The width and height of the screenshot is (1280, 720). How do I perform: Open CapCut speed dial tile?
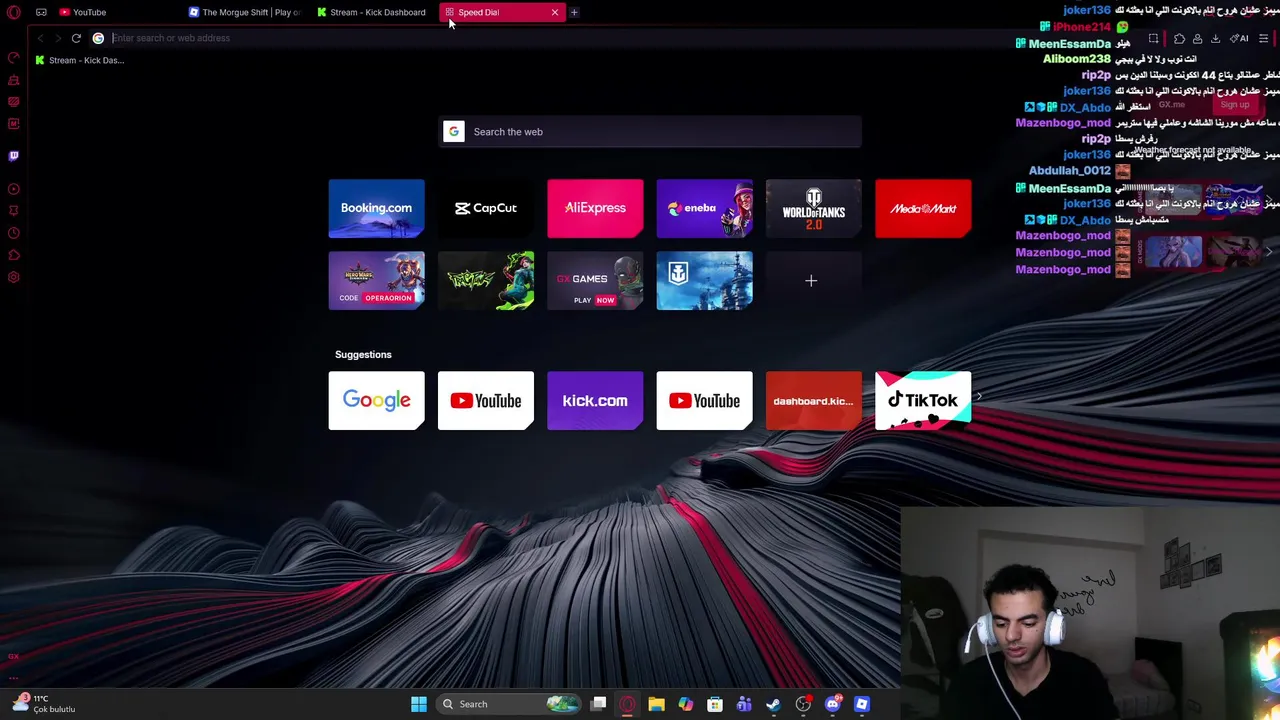(486, 208)
